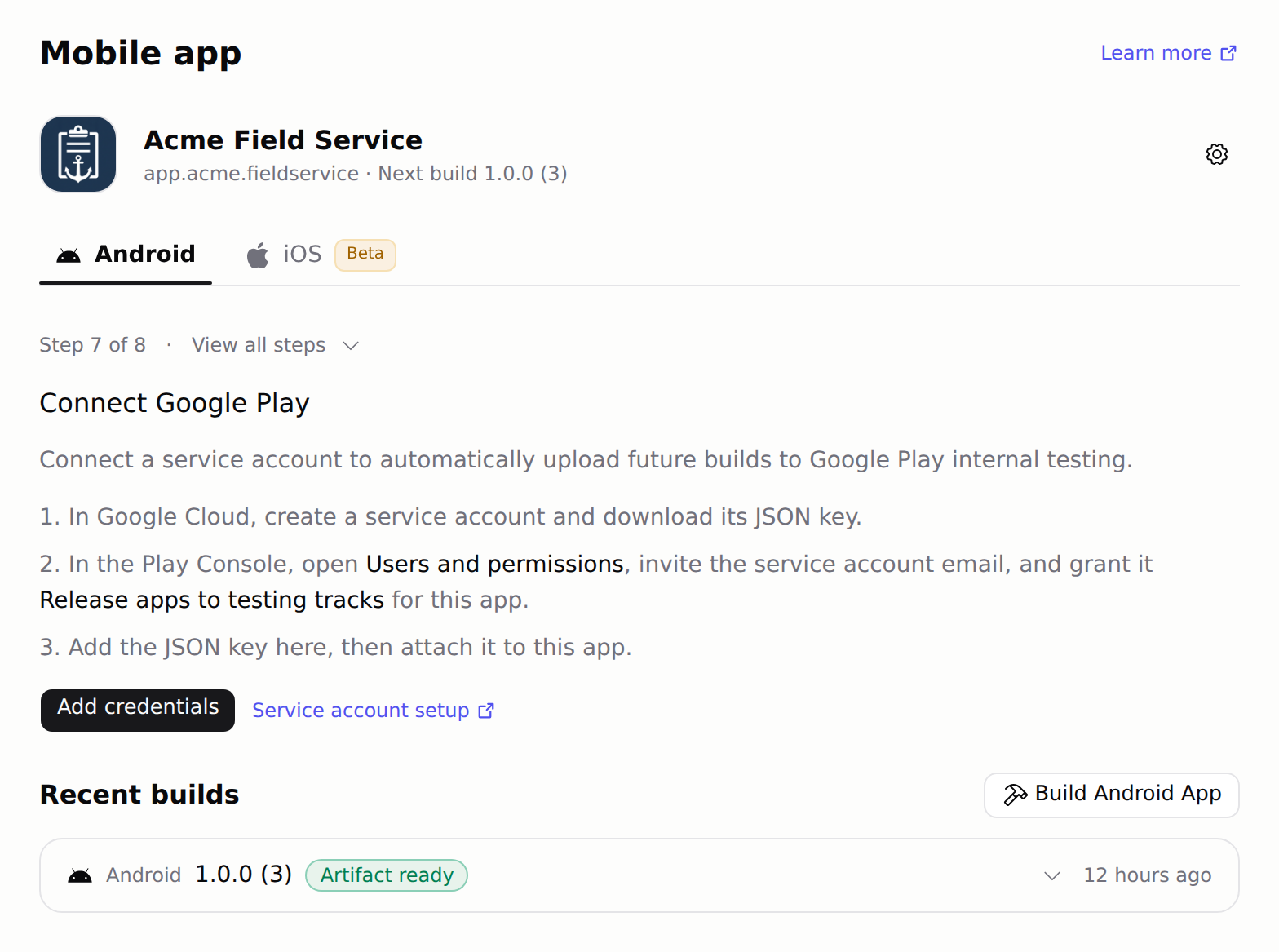1279x952 pixels.
Task: Click the Beta badge next to iOS
Action: click(365, 255)
